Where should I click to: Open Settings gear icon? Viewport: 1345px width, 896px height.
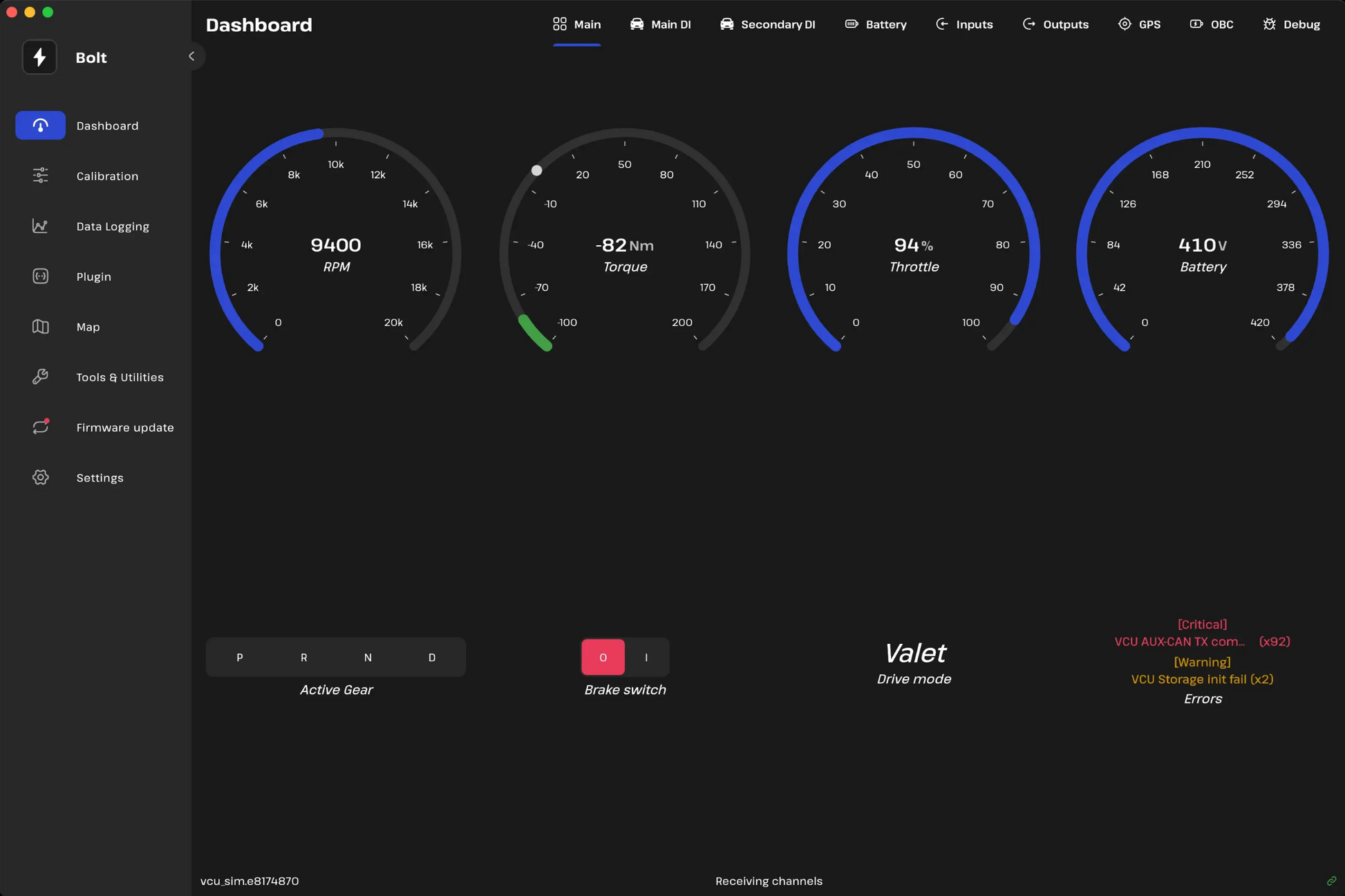pyautogui.click(x=40, y=477)
